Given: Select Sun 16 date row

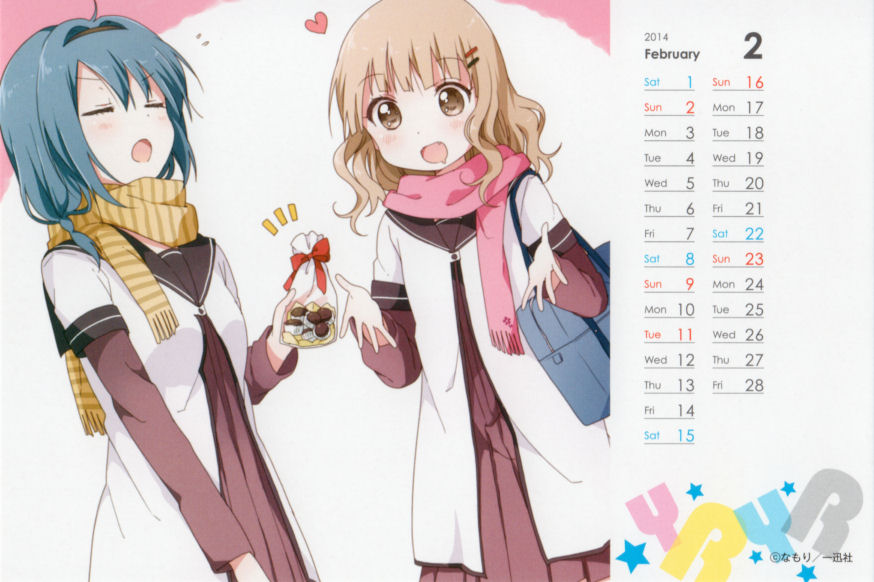Looking at the screenshot, I should [x=737, y=83].
